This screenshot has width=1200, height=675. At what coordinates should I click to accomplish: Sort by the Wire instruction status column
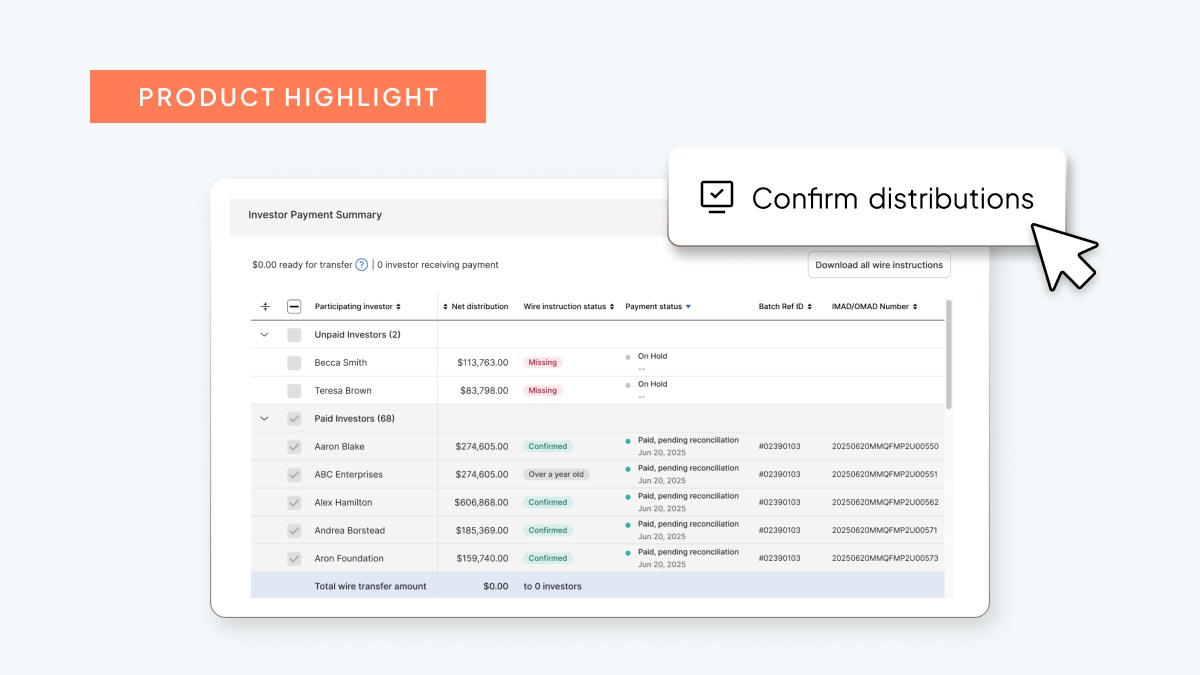click(612, 306)
